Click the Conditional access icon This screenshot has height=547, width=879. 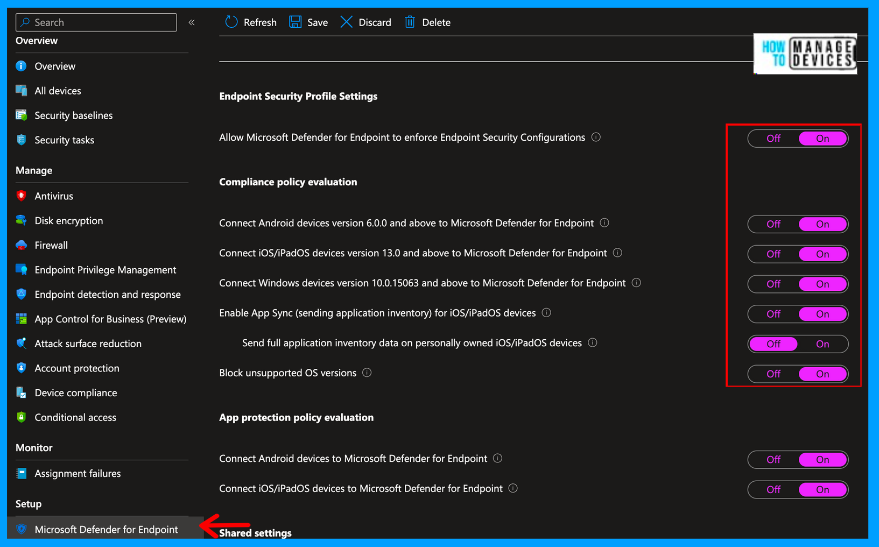tap(21, 418)
